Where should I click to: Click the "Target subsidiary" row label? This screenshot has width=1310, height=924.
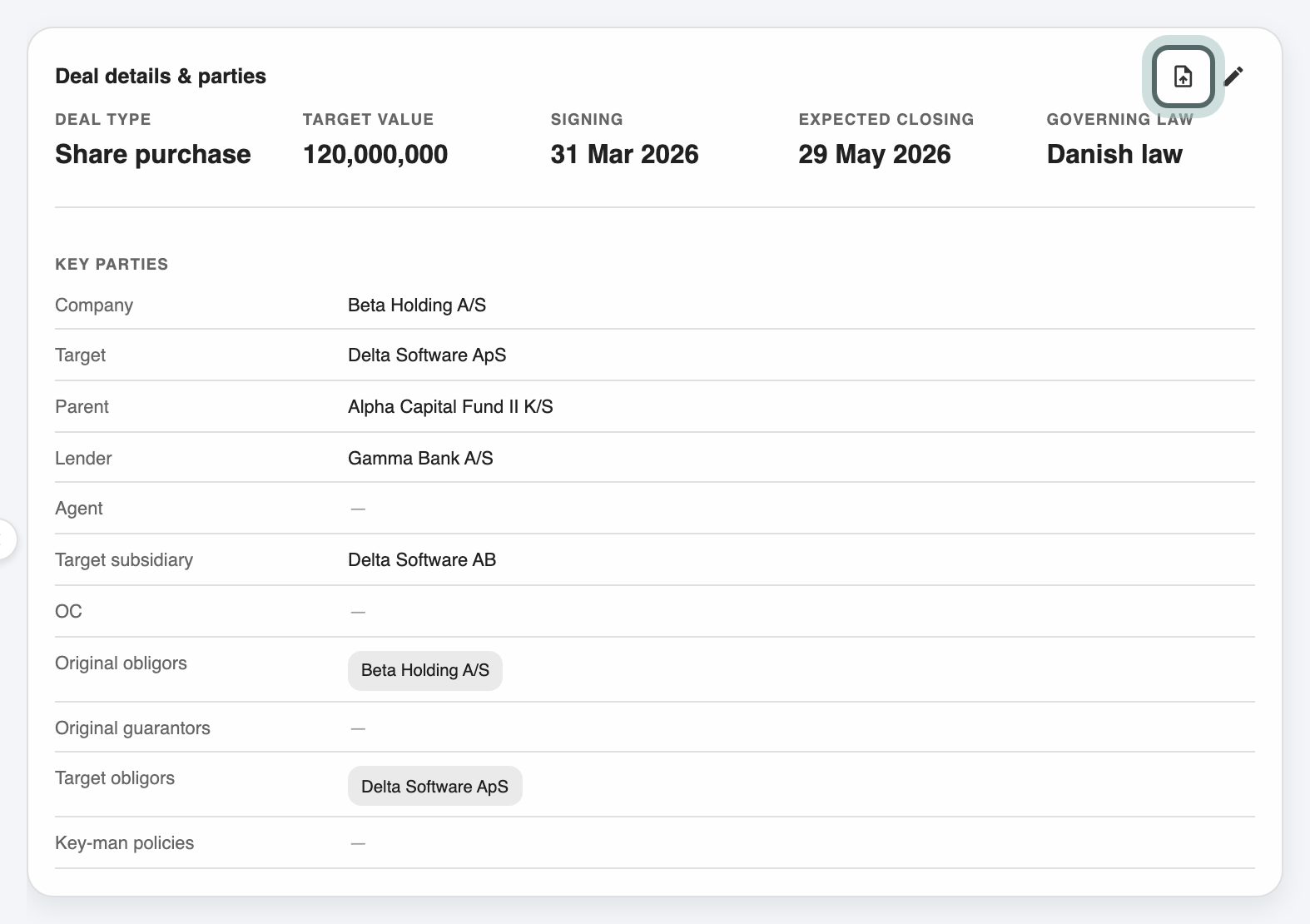[124, 560]
